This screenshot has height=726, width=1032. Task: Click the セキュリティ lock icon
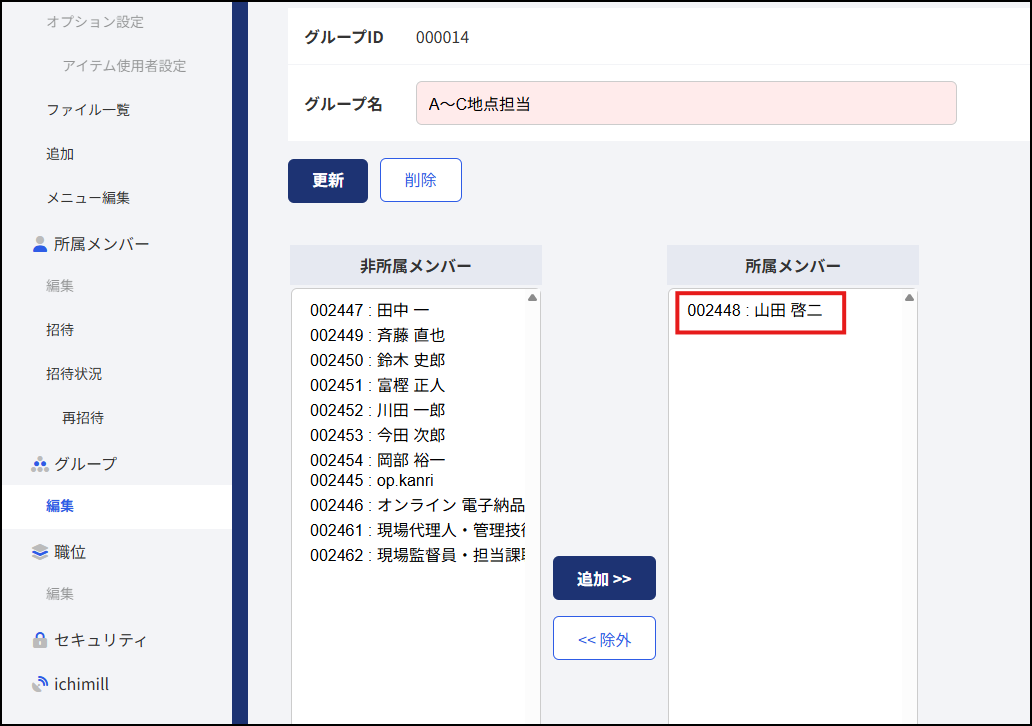(39, 640)
